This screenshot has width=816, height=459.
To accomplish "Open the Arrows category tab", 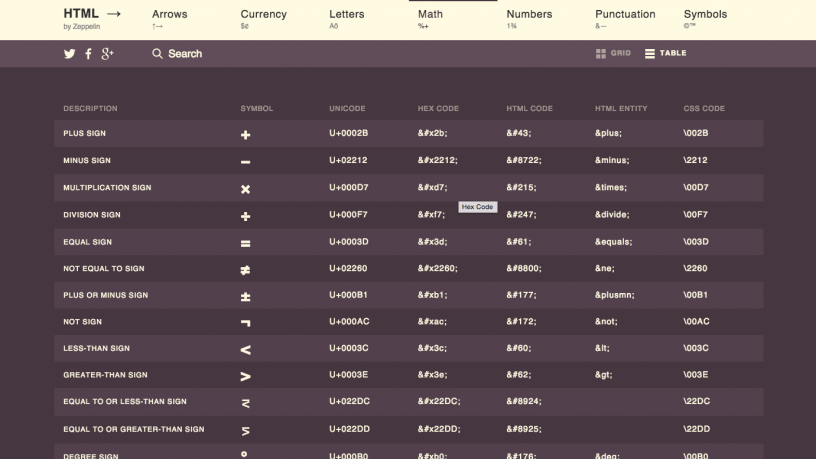I will [x=169, y=18].
